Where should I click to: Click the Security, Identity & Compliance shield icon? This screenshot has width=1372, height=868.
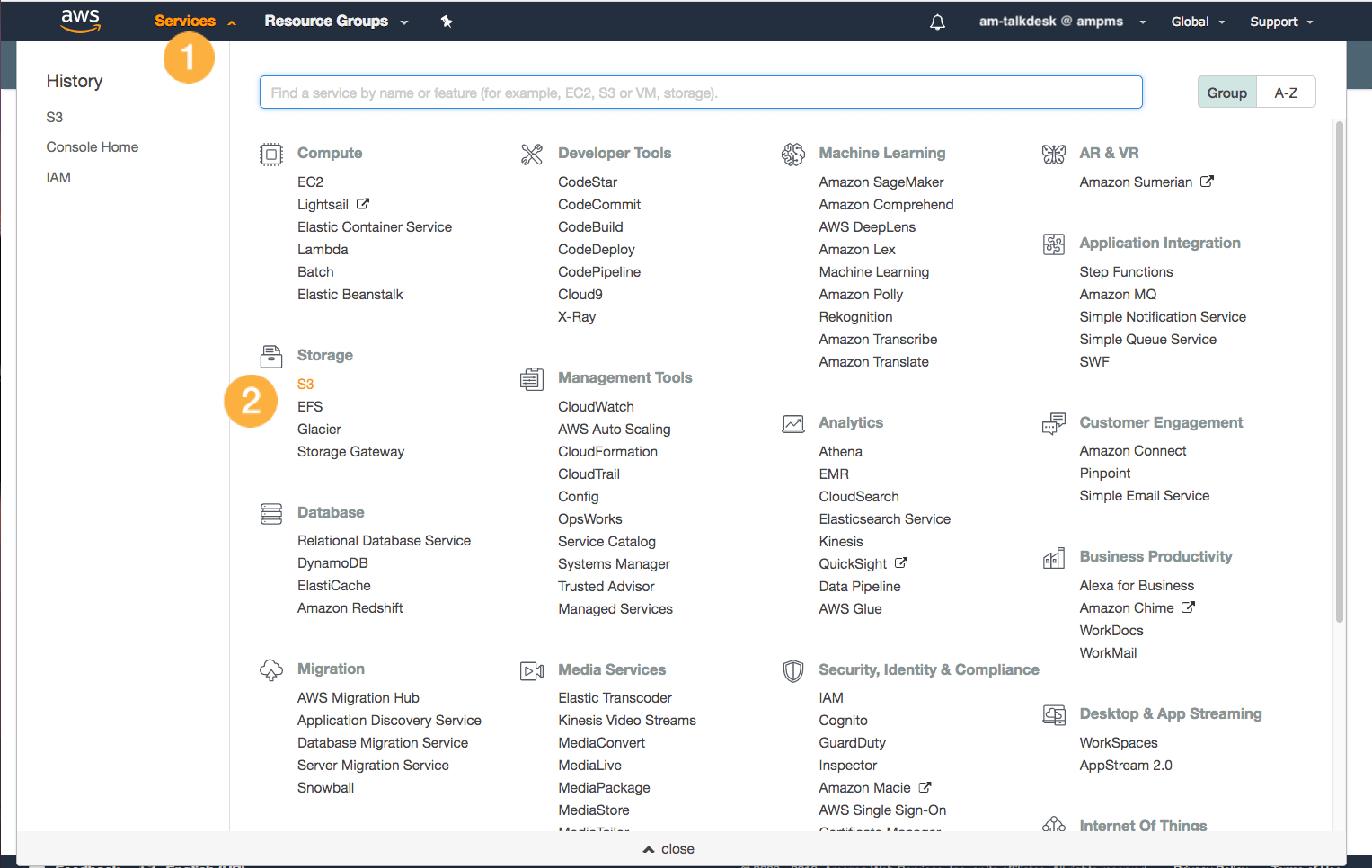pyautogui.click(x=793, y=669)
